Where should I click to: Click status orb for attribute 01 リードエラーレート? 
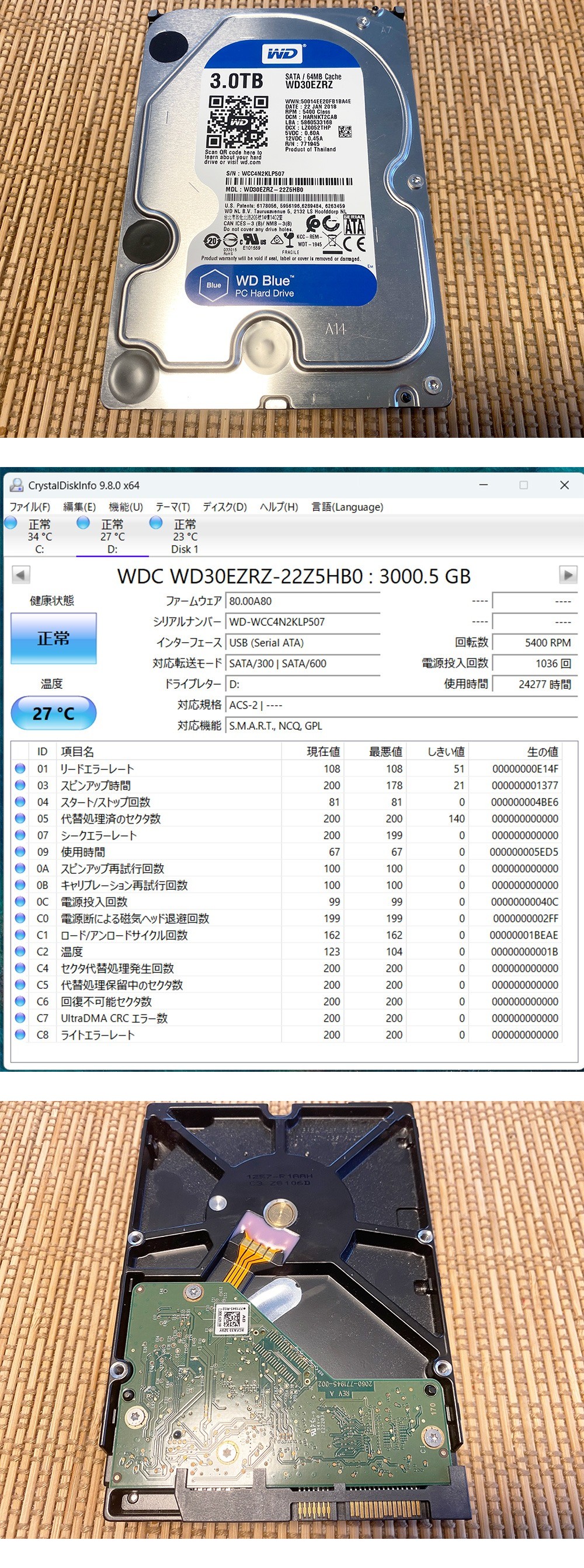tap(20, 769)
